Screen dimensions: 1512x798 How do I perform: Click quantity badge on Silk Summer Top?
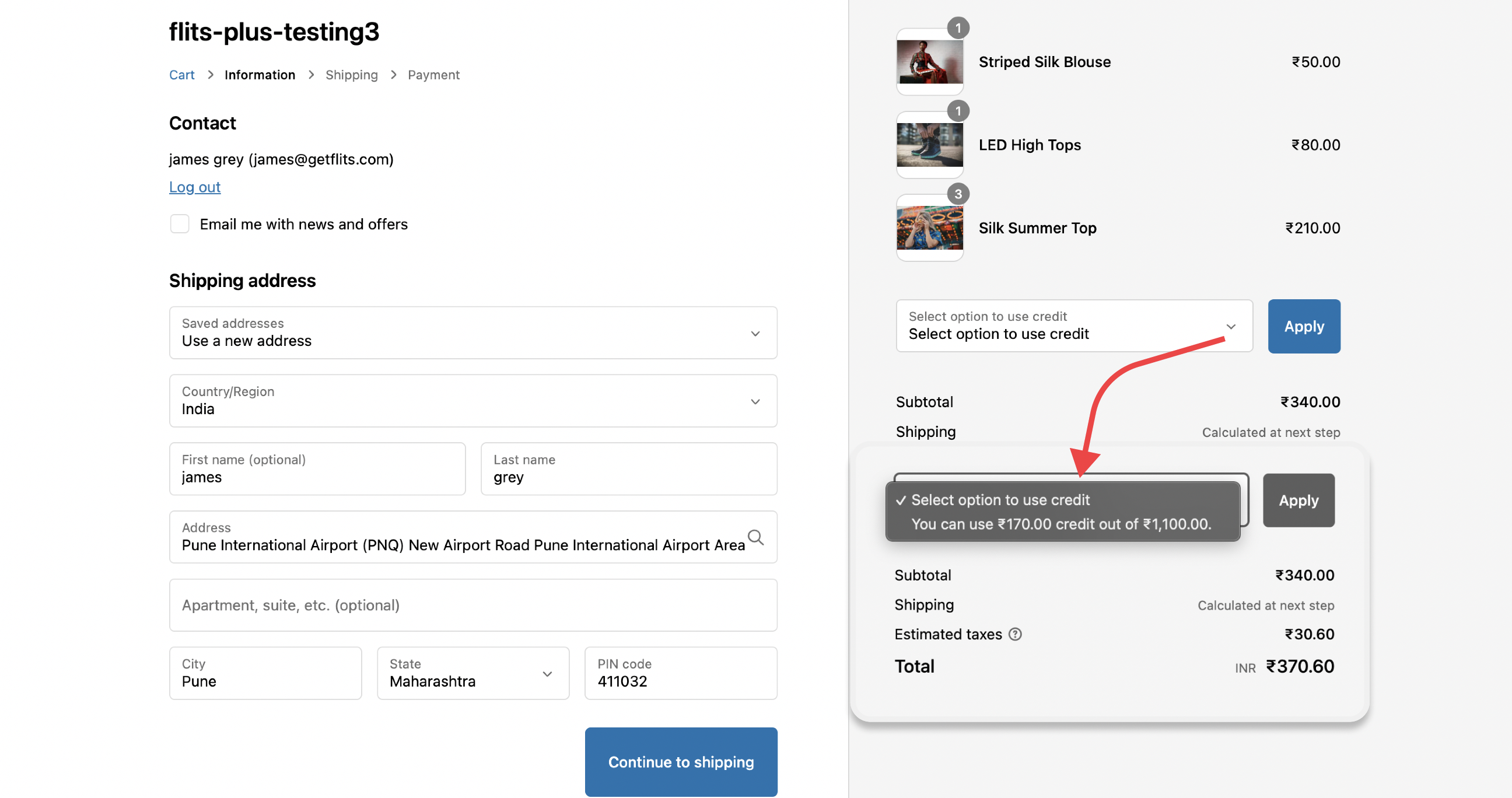coord(958,194)
